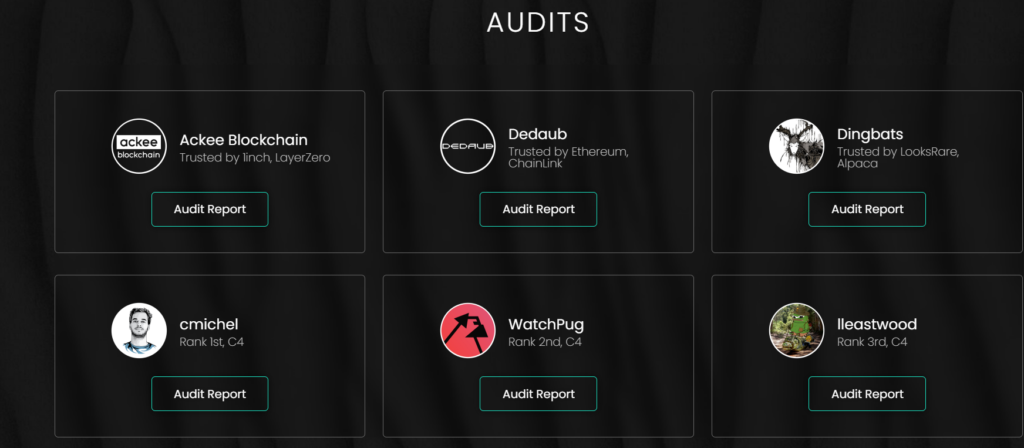Click the Dedaub circular logo
This screenshot has width=1024, height=448.
pos(468,146)
